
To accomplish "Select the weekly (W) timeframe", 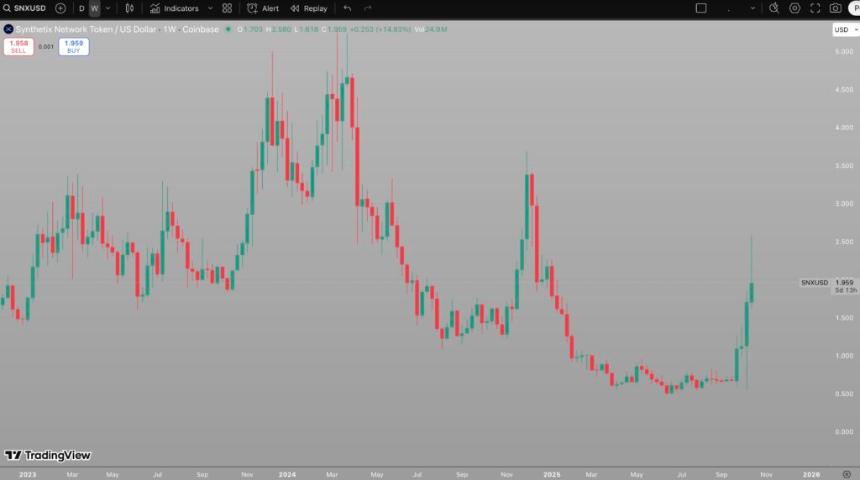I will tap(94, 8).
